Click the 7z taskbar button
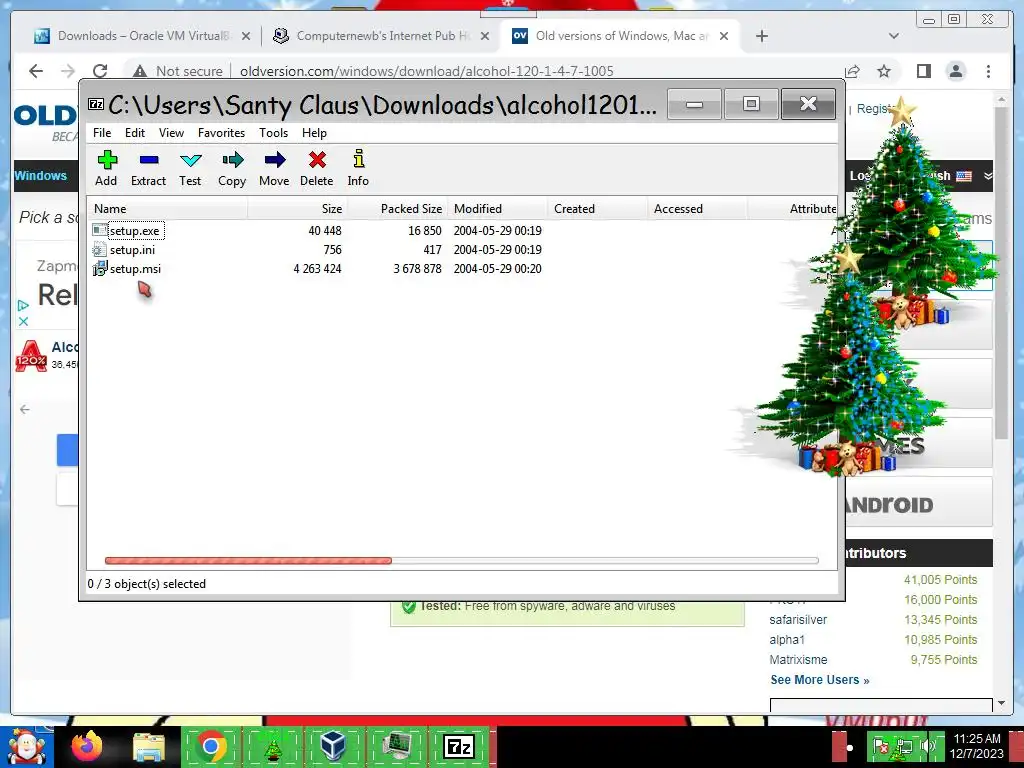The width and height of the screenshot is (1024, 768). [x=458, y=746]
